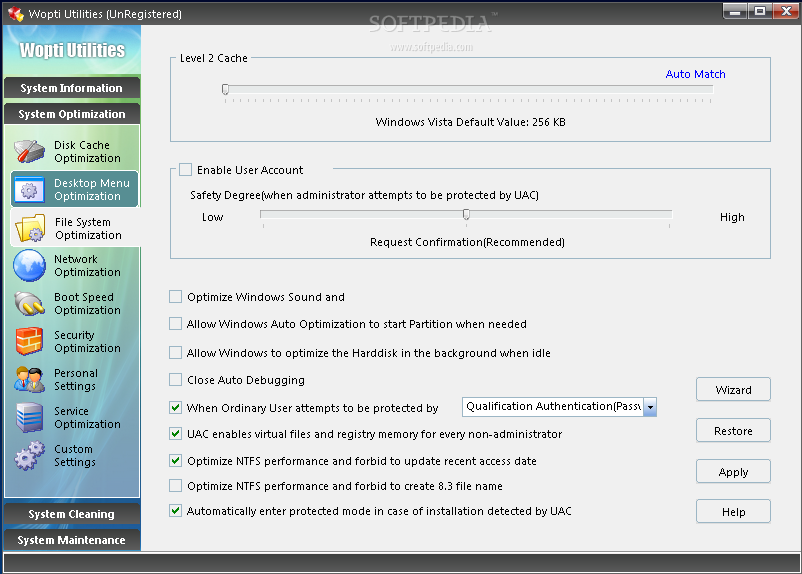Maximize the Wopti Utilities window
802x574 pixels.
[x=760, y=11]
